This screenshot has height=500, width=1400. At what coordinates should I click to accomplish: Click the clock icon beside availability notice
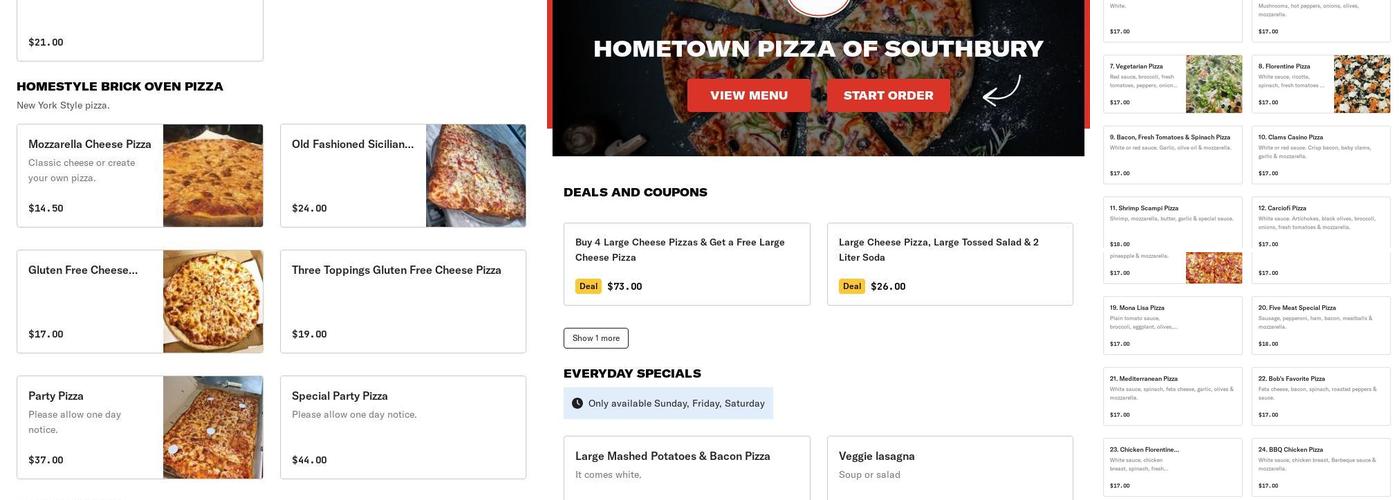pos(577,404)
